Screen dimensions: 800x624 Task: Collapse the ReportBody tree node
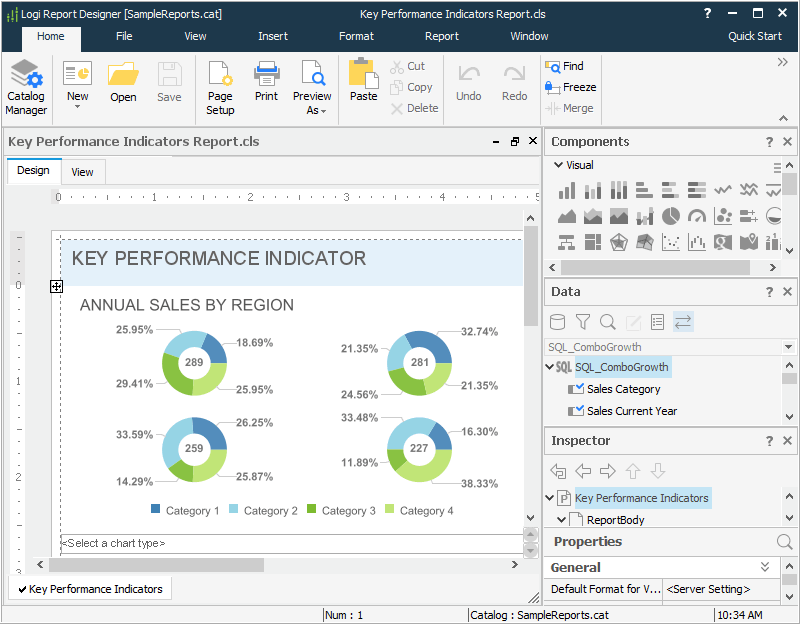pyautogui.click(x=562, y=520)
